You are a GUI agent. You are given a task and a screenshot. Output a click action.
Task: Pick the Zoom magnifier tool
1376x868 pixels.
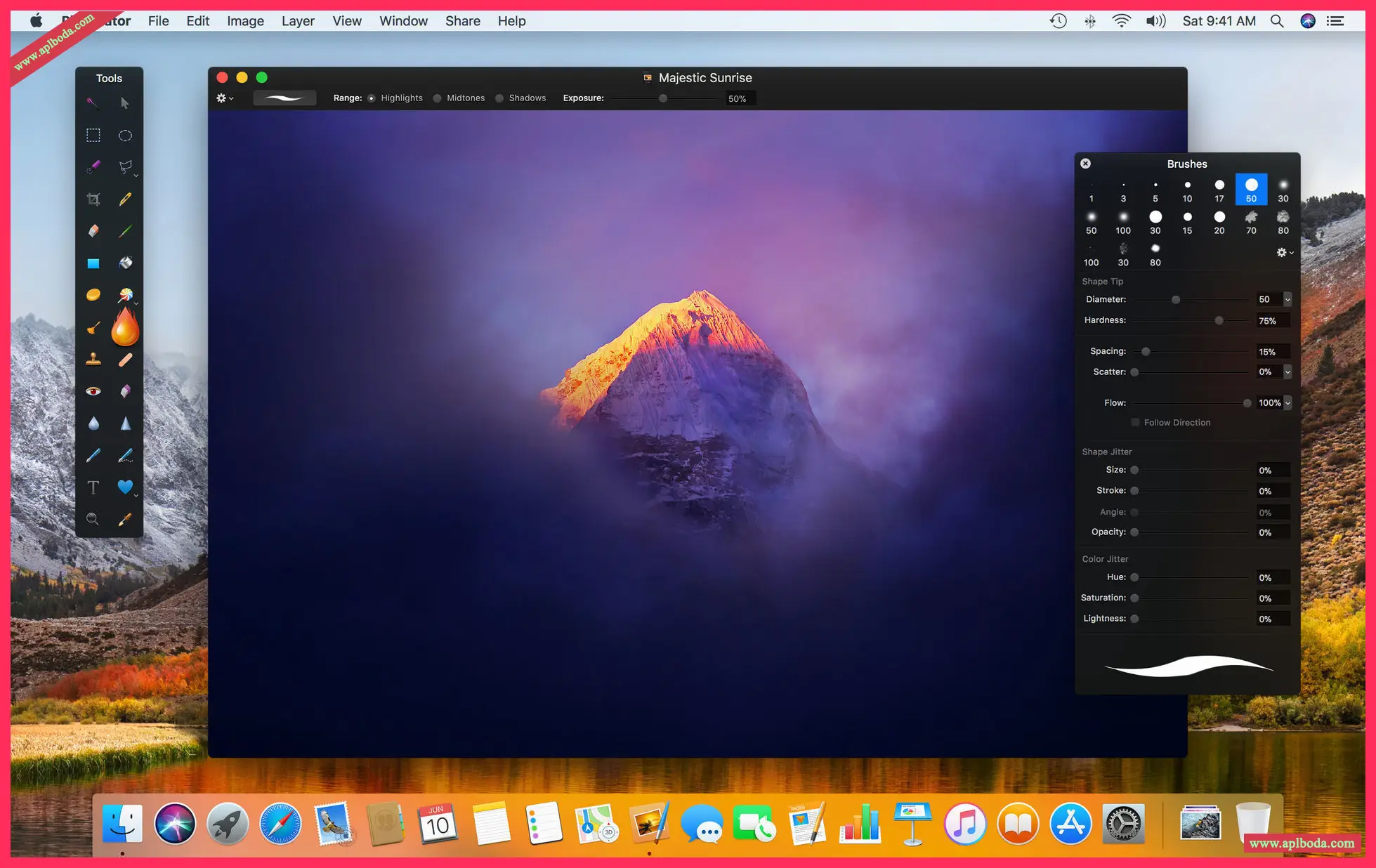[x=93, y=519]
